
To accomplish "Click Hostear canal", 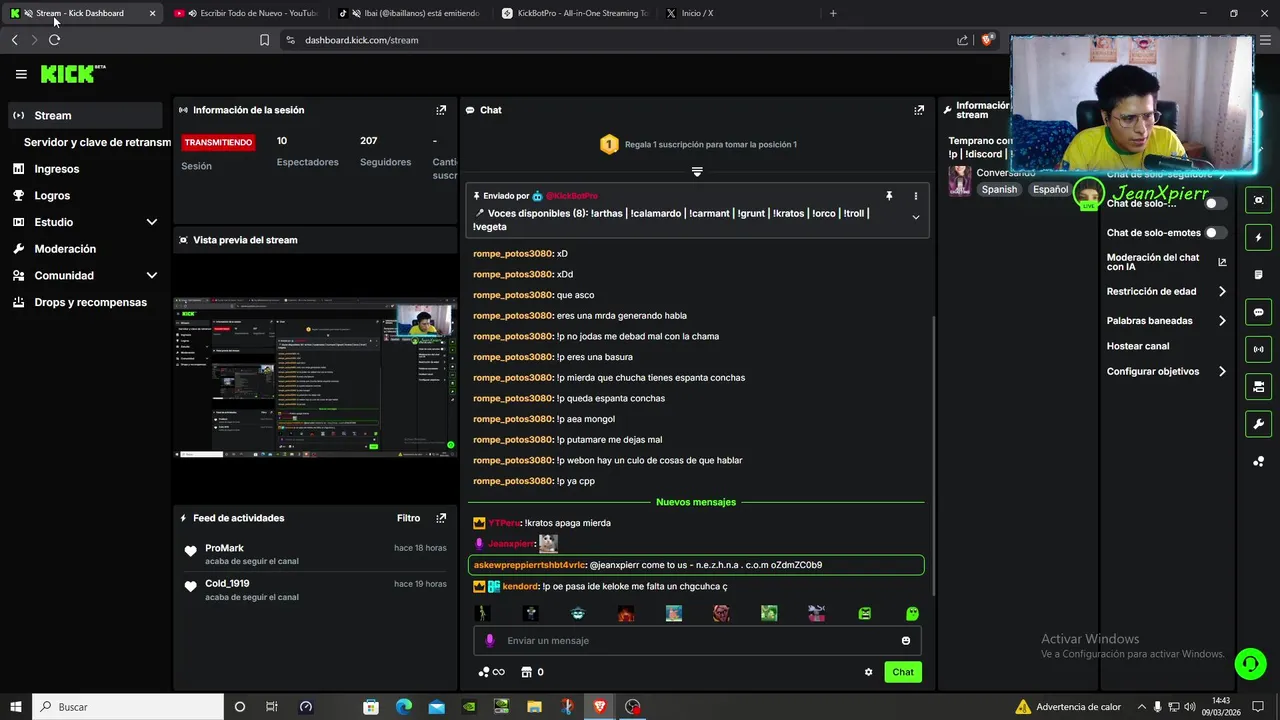I will pos(1138,346).
